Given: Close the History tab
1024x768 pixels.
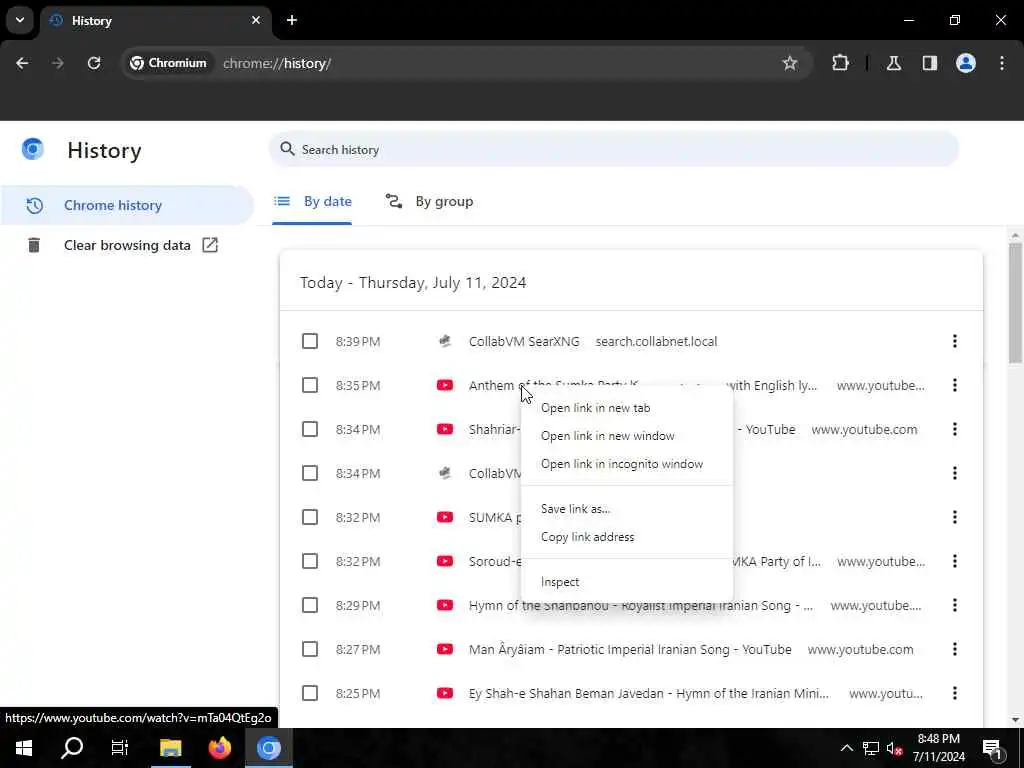Looking at the screenshot, I should 256,20.
